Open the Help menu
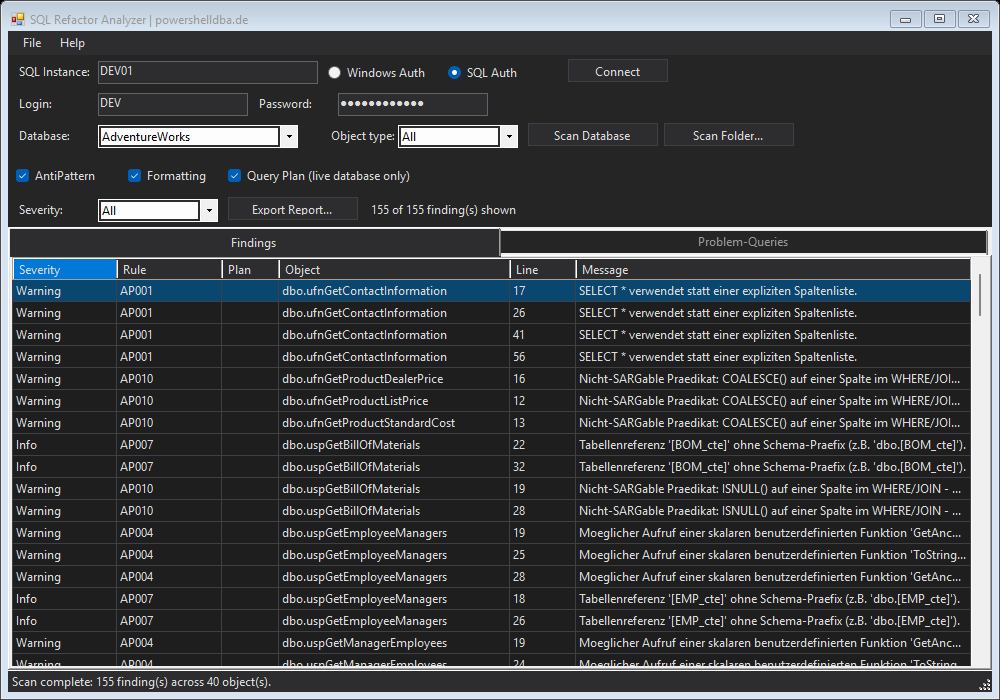The image size is (1000, 700). [x=72, y=43]
